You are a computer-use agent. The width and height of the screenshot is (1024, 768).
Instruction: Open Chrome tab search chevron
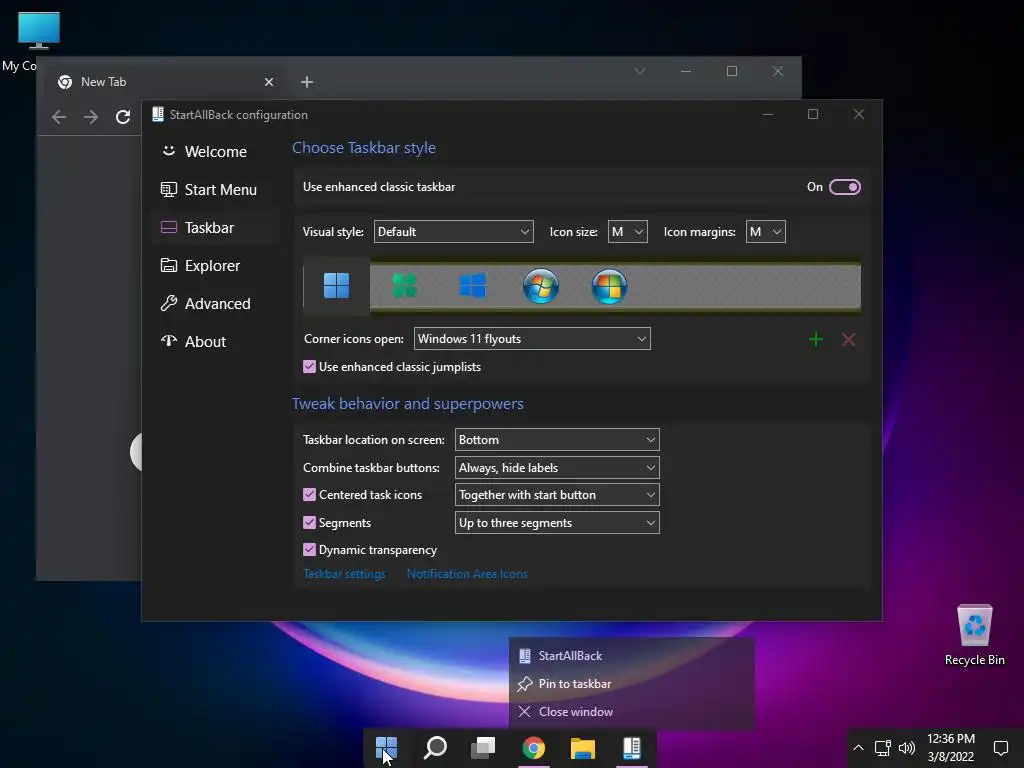coord(640,71)
